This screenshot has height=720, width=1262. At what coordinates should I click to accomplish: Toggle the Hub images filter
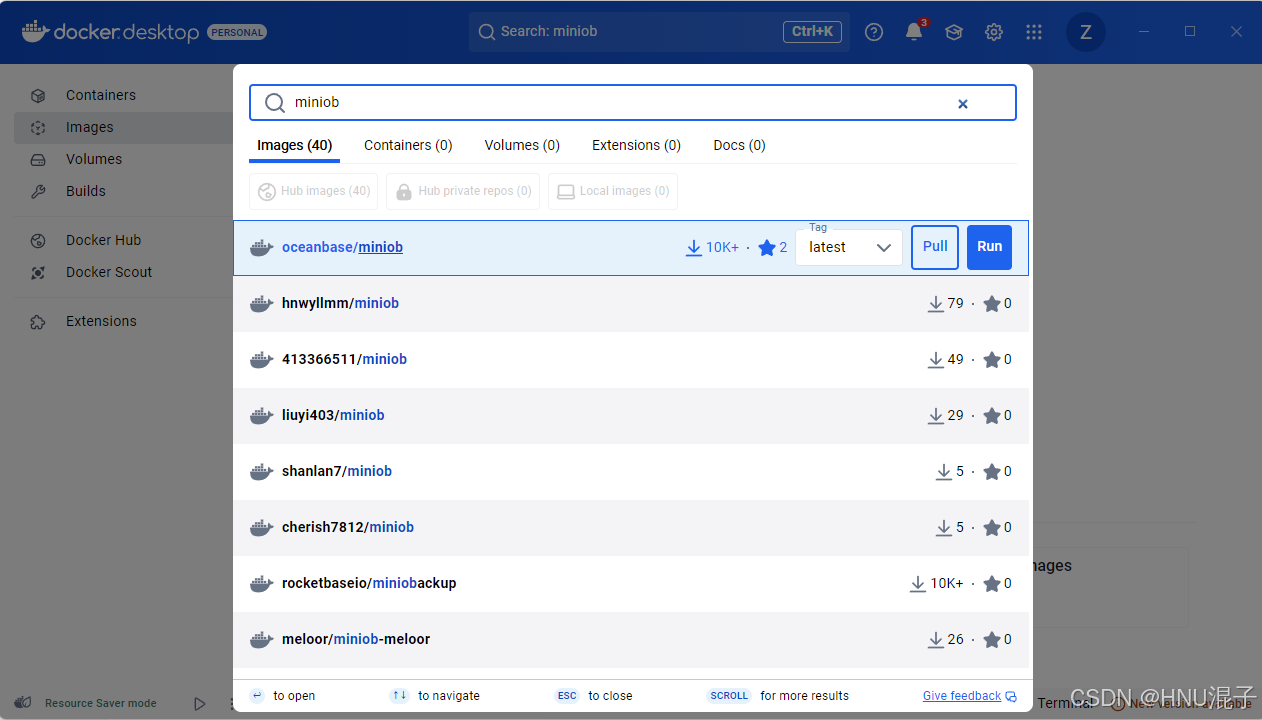(313, 191)
